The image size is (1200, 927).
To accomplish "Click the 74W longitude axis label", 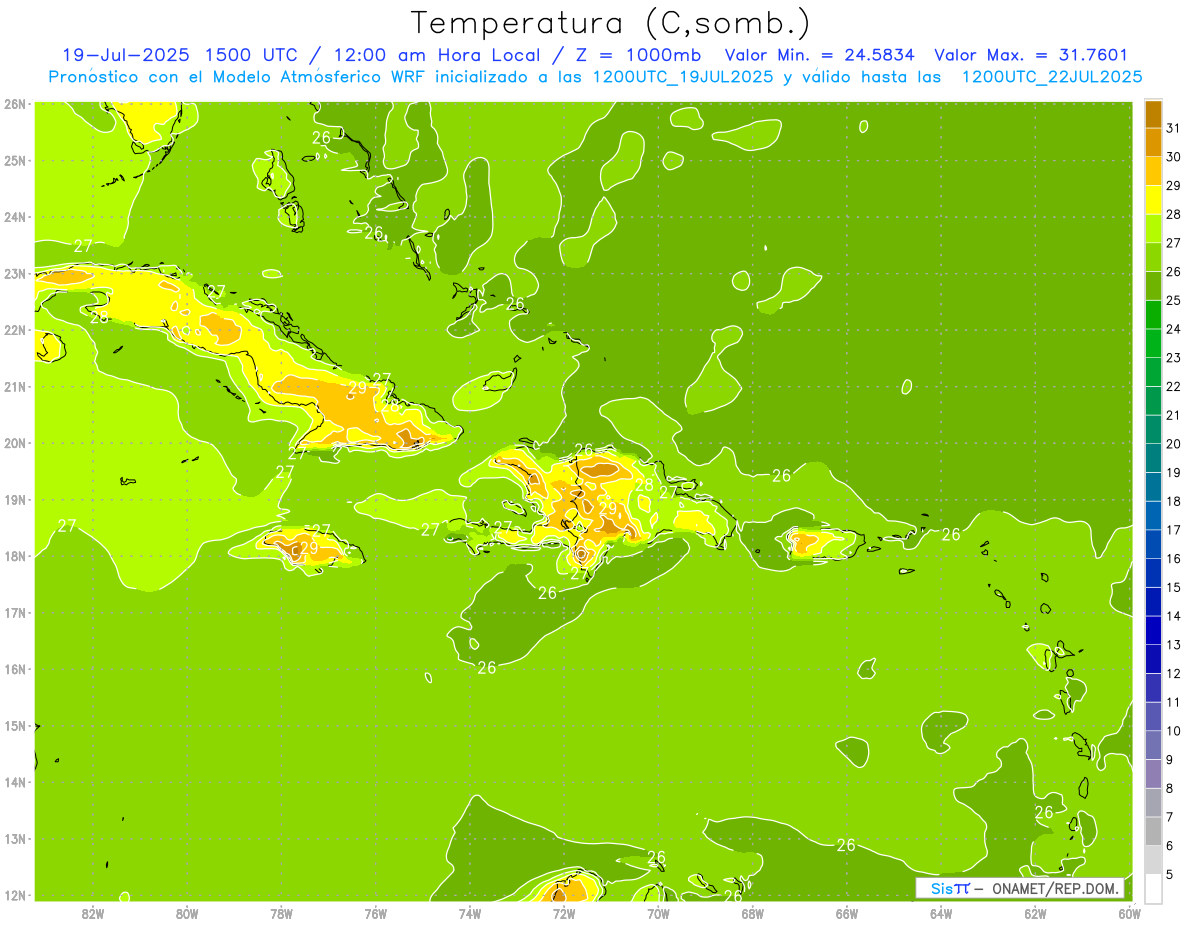I will (x=470, y=913).
